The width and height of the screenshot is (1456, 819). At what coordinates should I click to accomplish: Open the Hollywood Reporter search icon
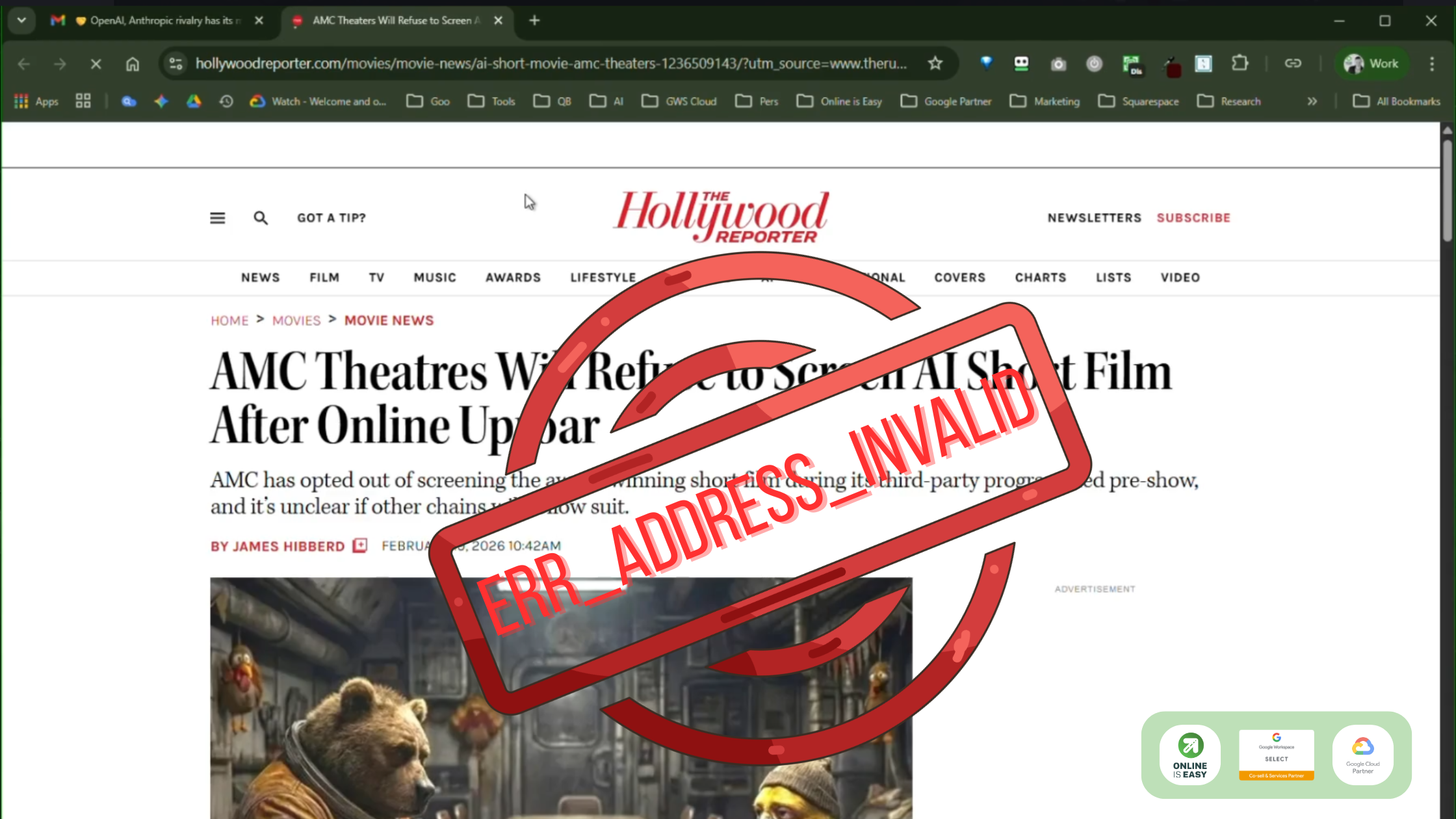click(x=261, y=218)
